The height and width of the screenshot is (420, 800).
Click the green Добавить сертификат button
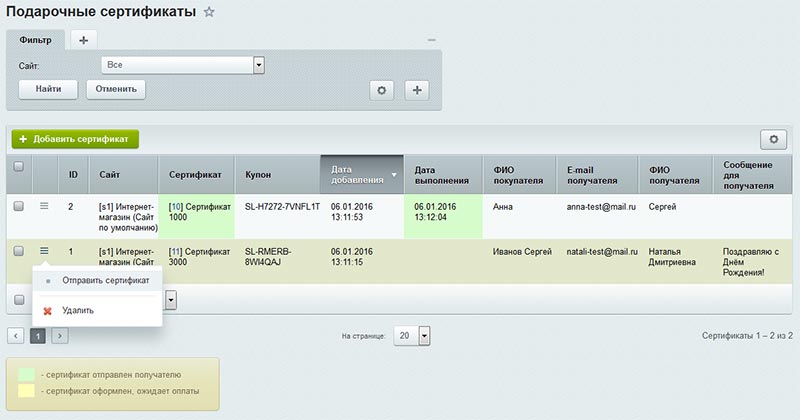(x=75, y=139)
